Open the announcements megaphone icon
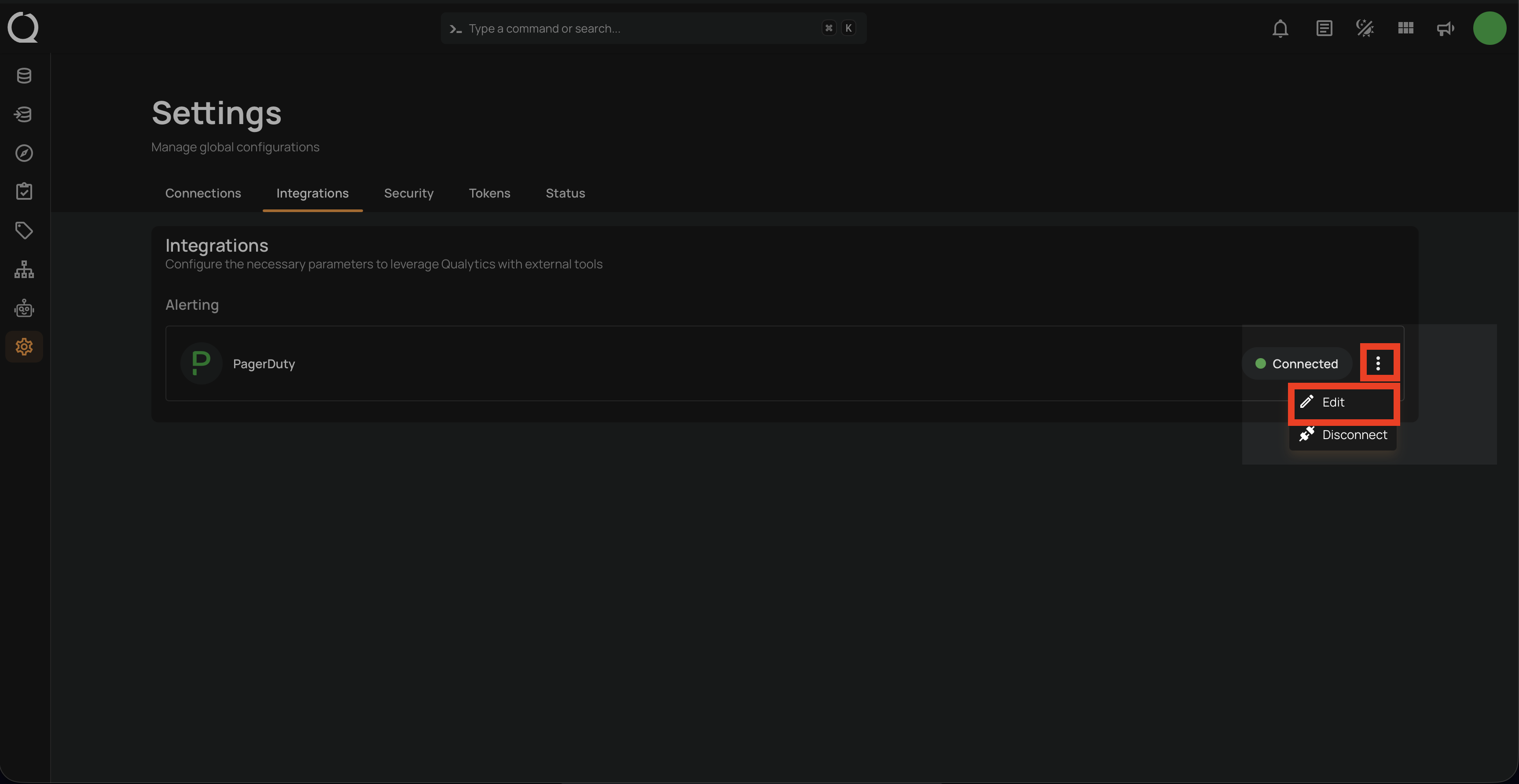The width and height of the screenshot is (1519, 784). pos(1445,28)
